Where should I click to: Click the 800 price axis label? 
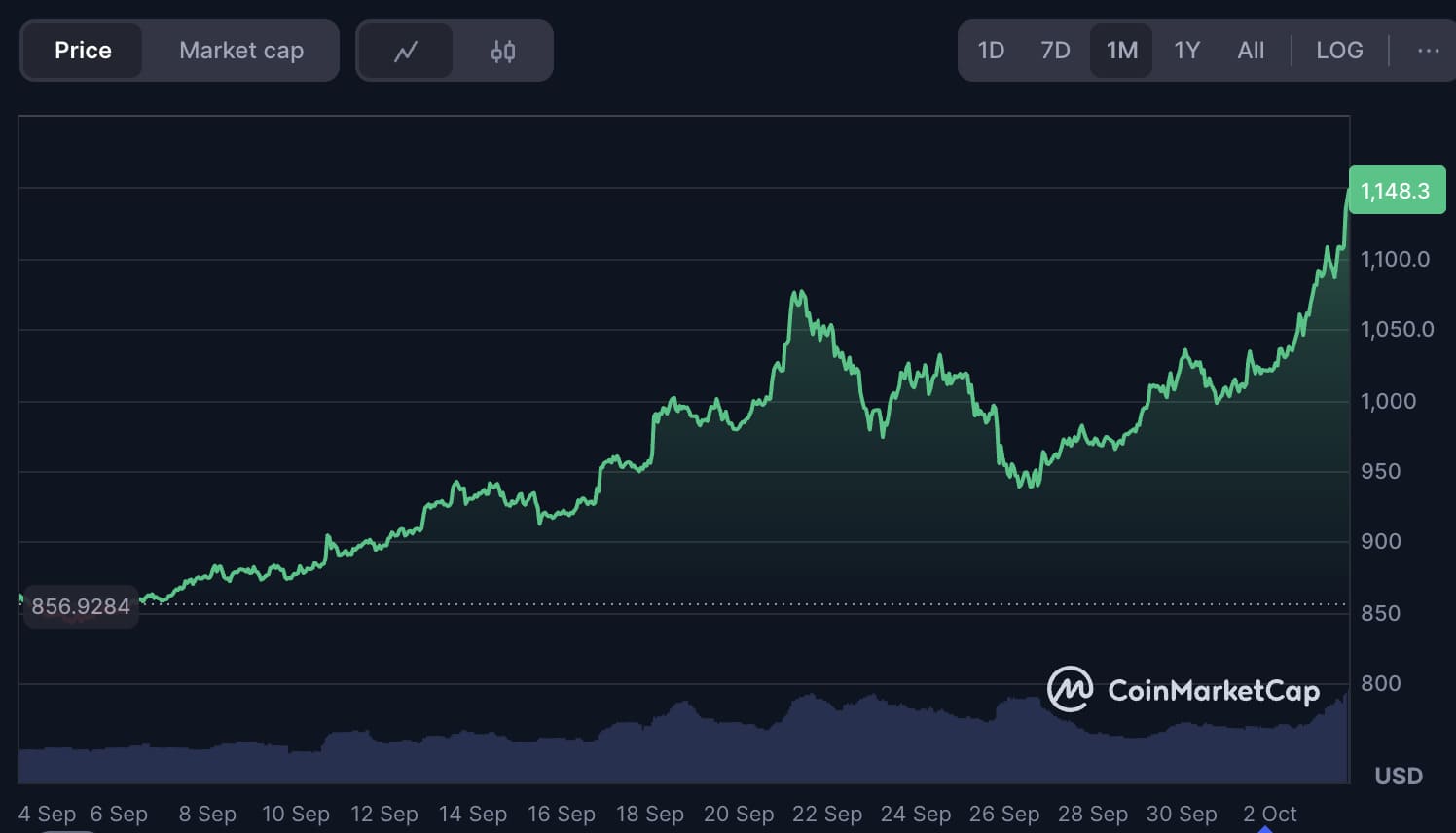(x=1380, y=683)
